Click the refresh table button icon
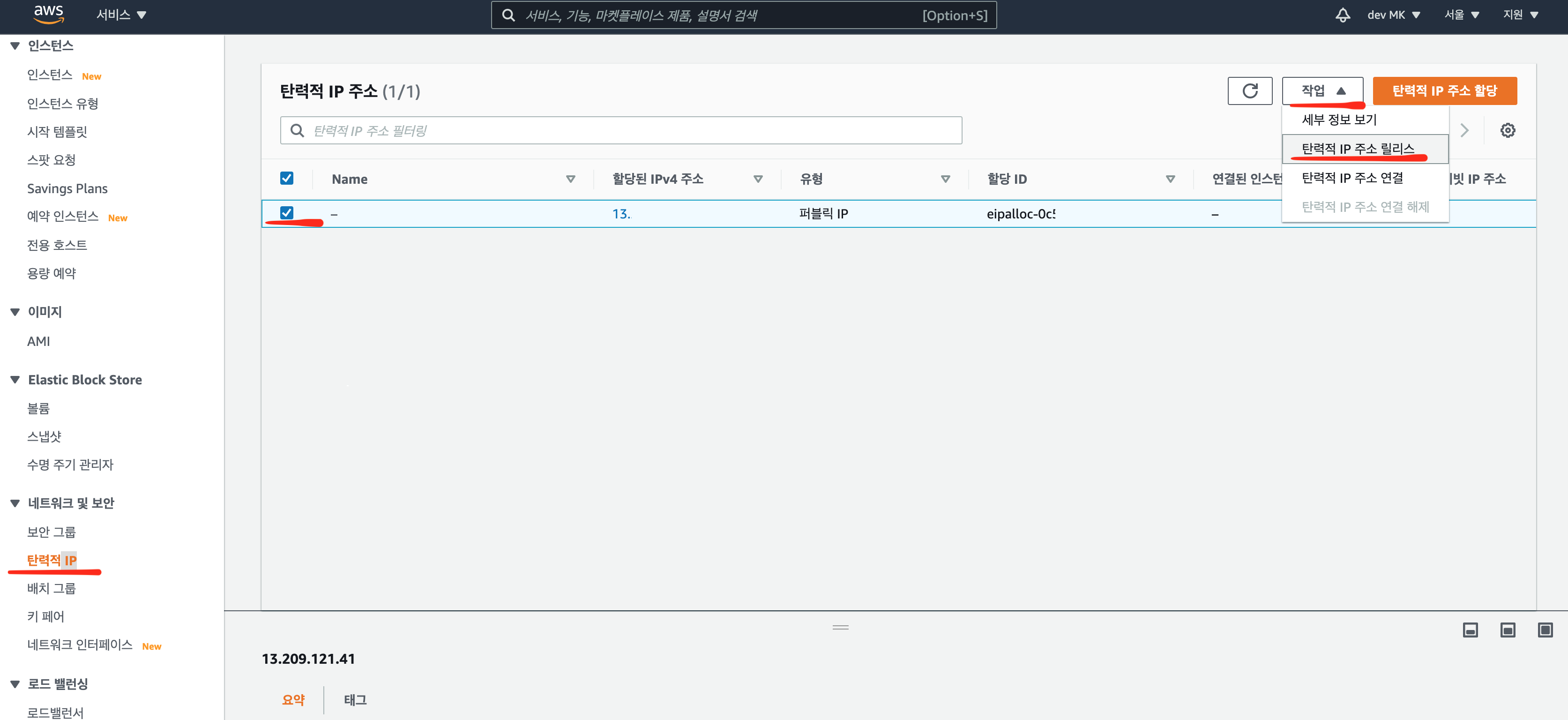The height and width of the screenshot is (720, 1568). (x=1250, y=90)
